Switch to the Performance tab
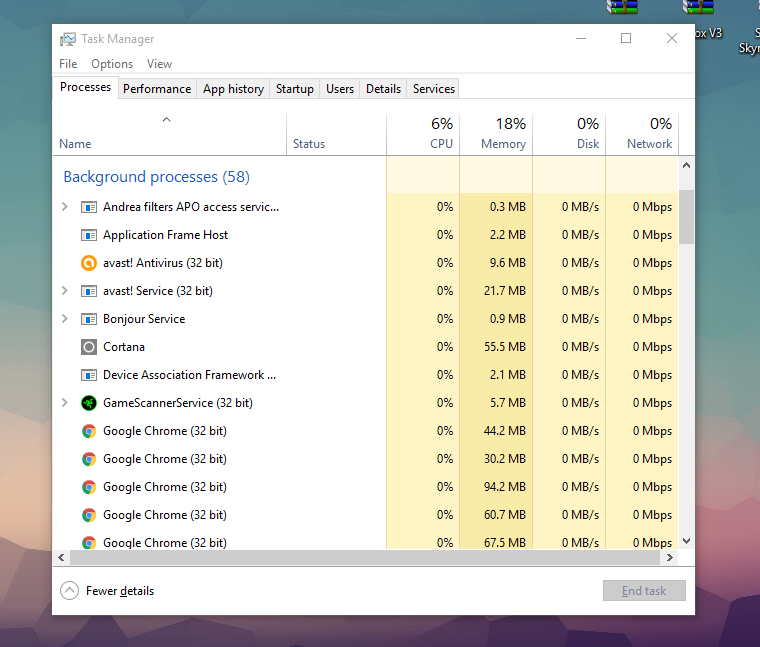The width and height of the screenshot is (760, 647). pos(157,89)
